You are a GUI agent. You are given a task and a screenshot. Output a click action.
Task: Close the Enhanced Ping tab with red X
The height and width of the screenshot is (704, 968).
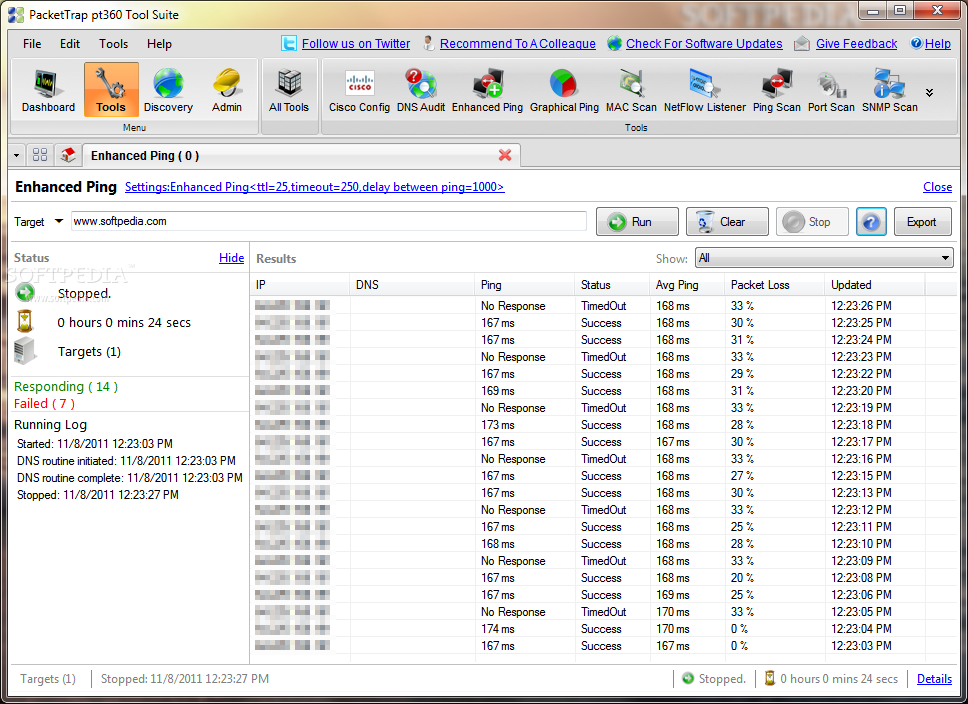coord(505,156)
